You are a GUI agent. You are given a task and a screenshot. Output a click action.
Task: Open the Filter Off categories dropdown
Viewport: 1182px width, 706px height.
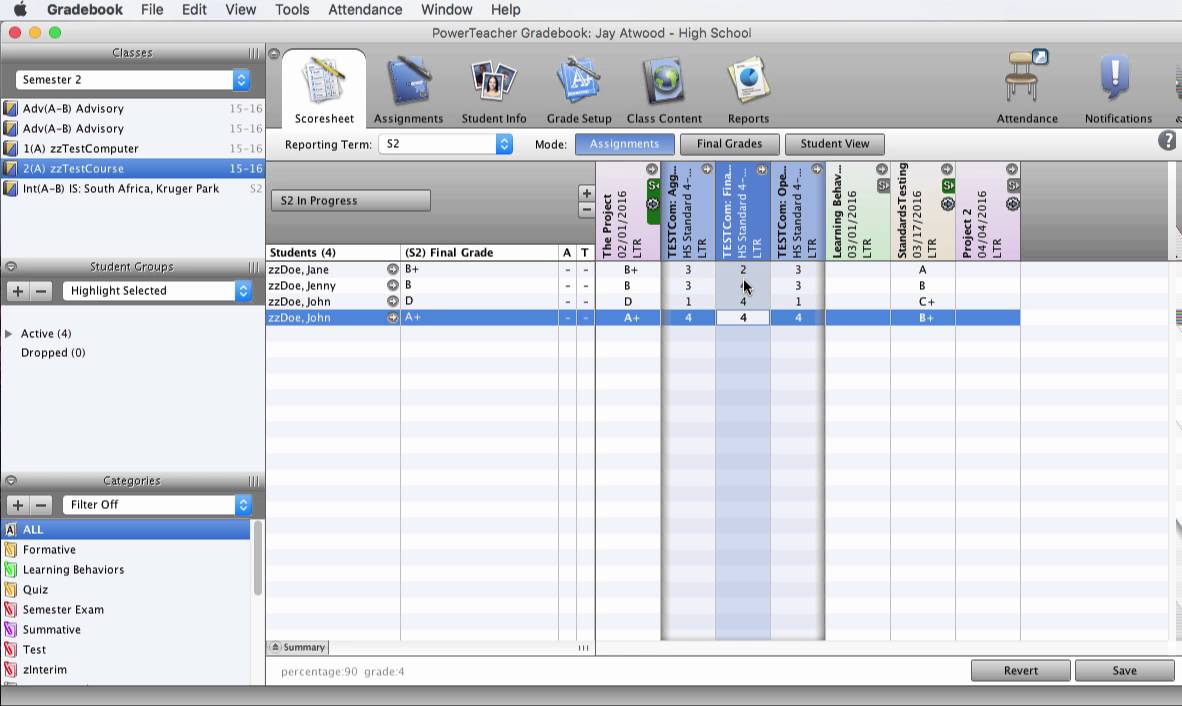(x=157, y=505)
